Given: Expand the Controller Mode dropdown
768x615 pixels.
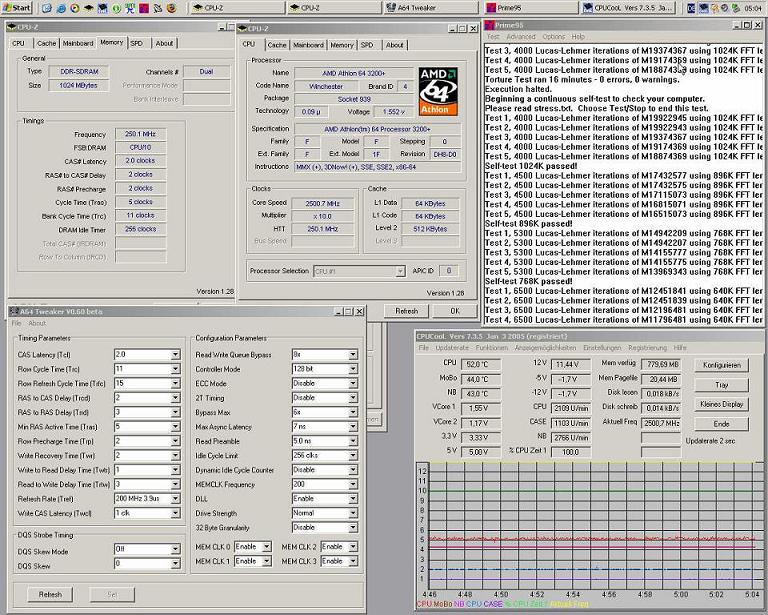Looking at the screenshot, I should (353, 369).
